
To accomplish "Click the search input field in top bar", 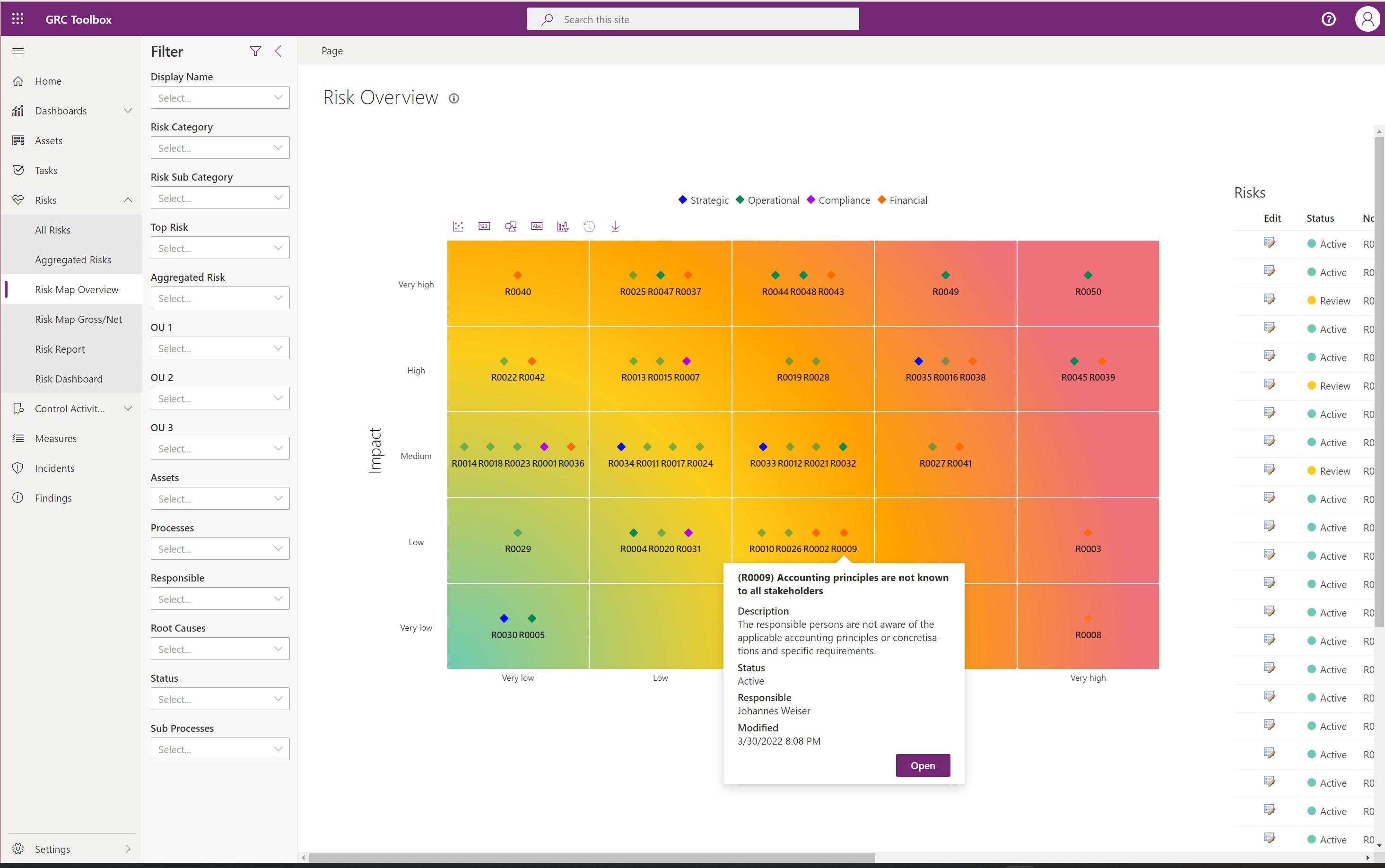I will pos(693,19).
